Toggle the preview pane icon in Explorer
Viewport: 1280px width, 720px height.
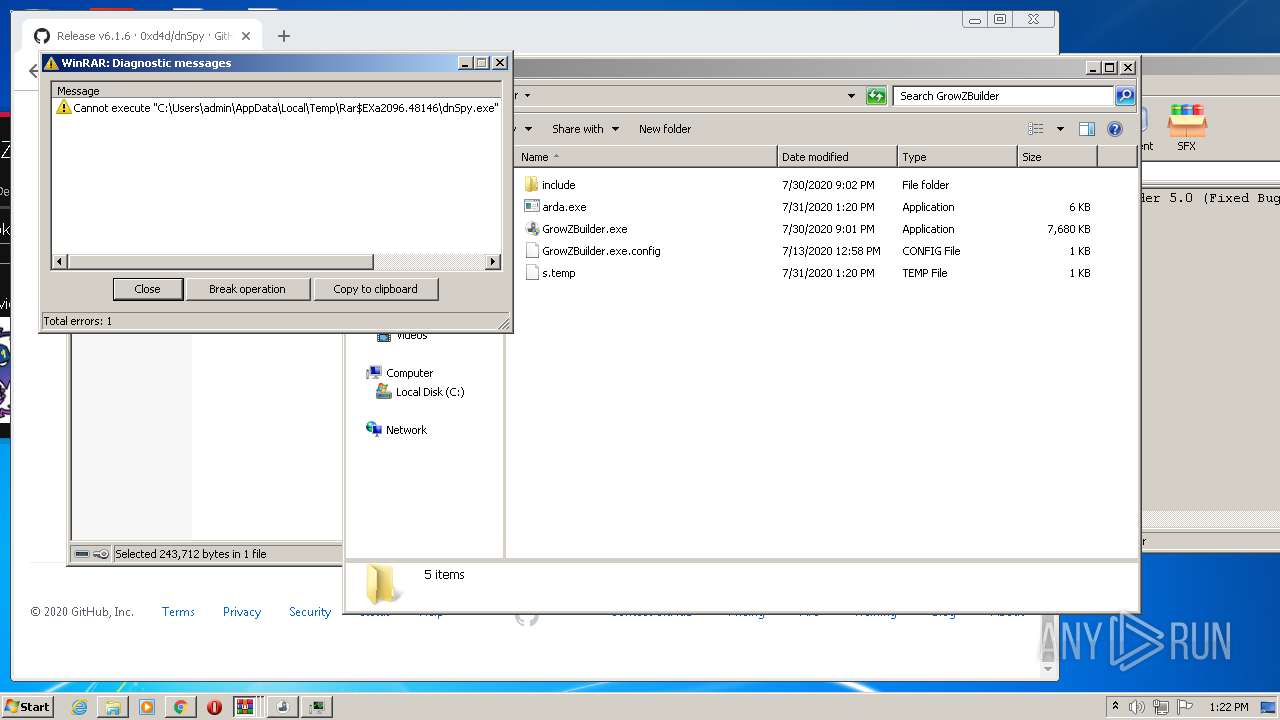[1087, 129]
